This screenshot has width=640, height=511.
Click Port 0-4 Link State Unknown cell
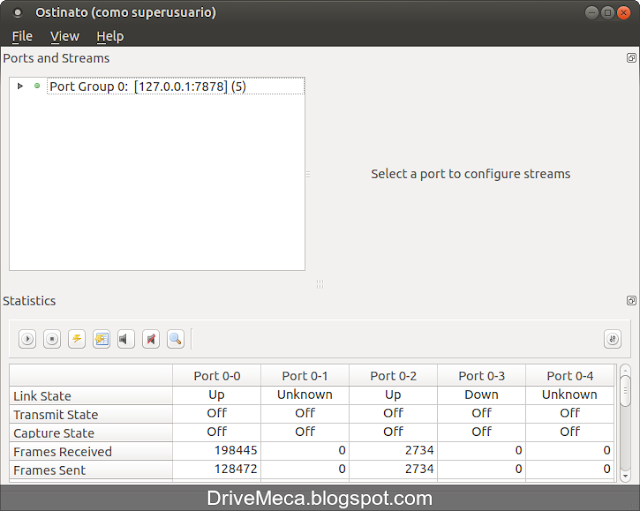[570, 395]
